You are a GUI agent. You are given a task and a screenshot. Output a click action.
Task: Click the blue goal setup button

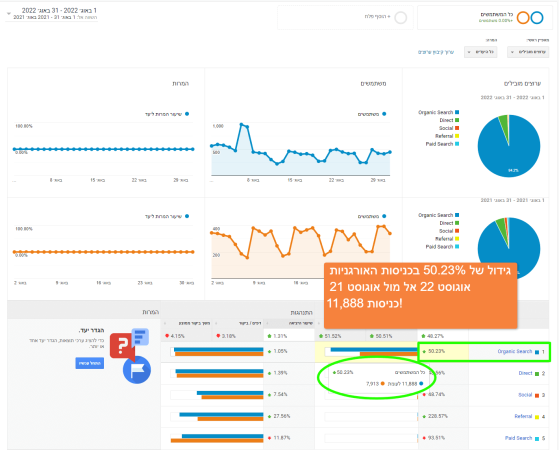tap(89, 363)
